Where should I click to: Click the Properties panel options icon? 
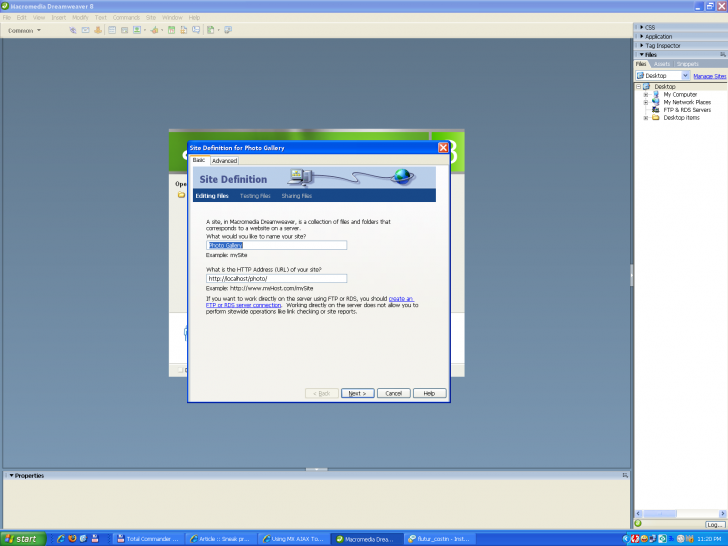click(625, 475)
